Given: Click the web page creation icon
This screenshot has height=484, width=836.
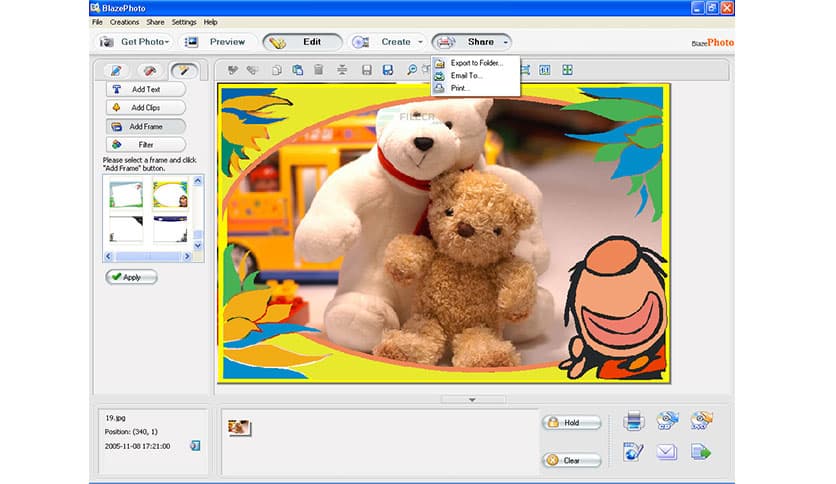Looking at the screenshot, I should pos(633,452).
